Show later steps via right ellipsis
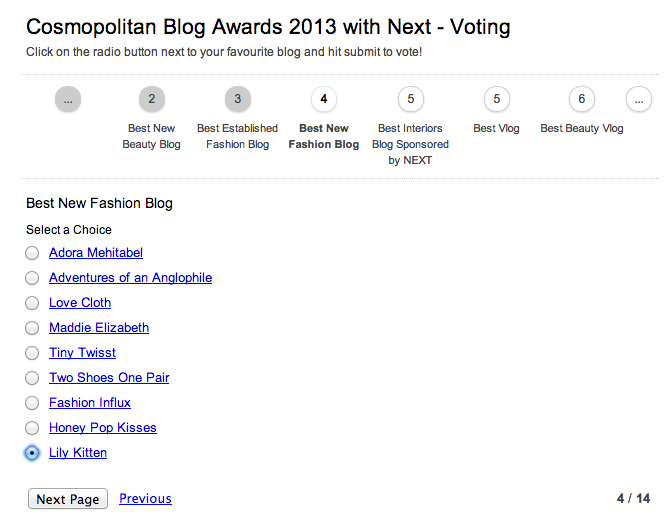 (x=639, y=99)
